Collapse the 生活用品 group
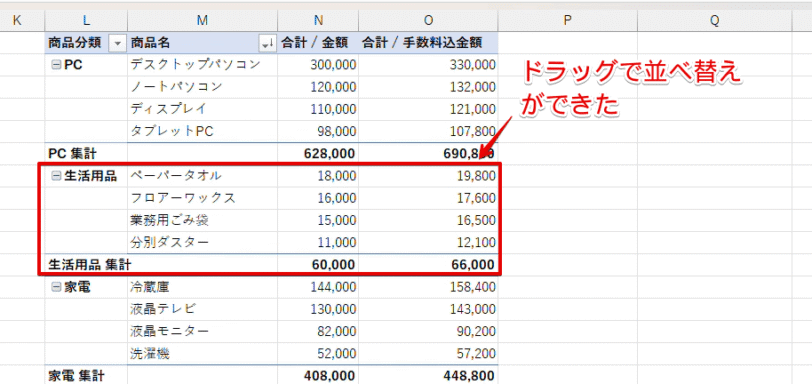 (x=56, y=176)
